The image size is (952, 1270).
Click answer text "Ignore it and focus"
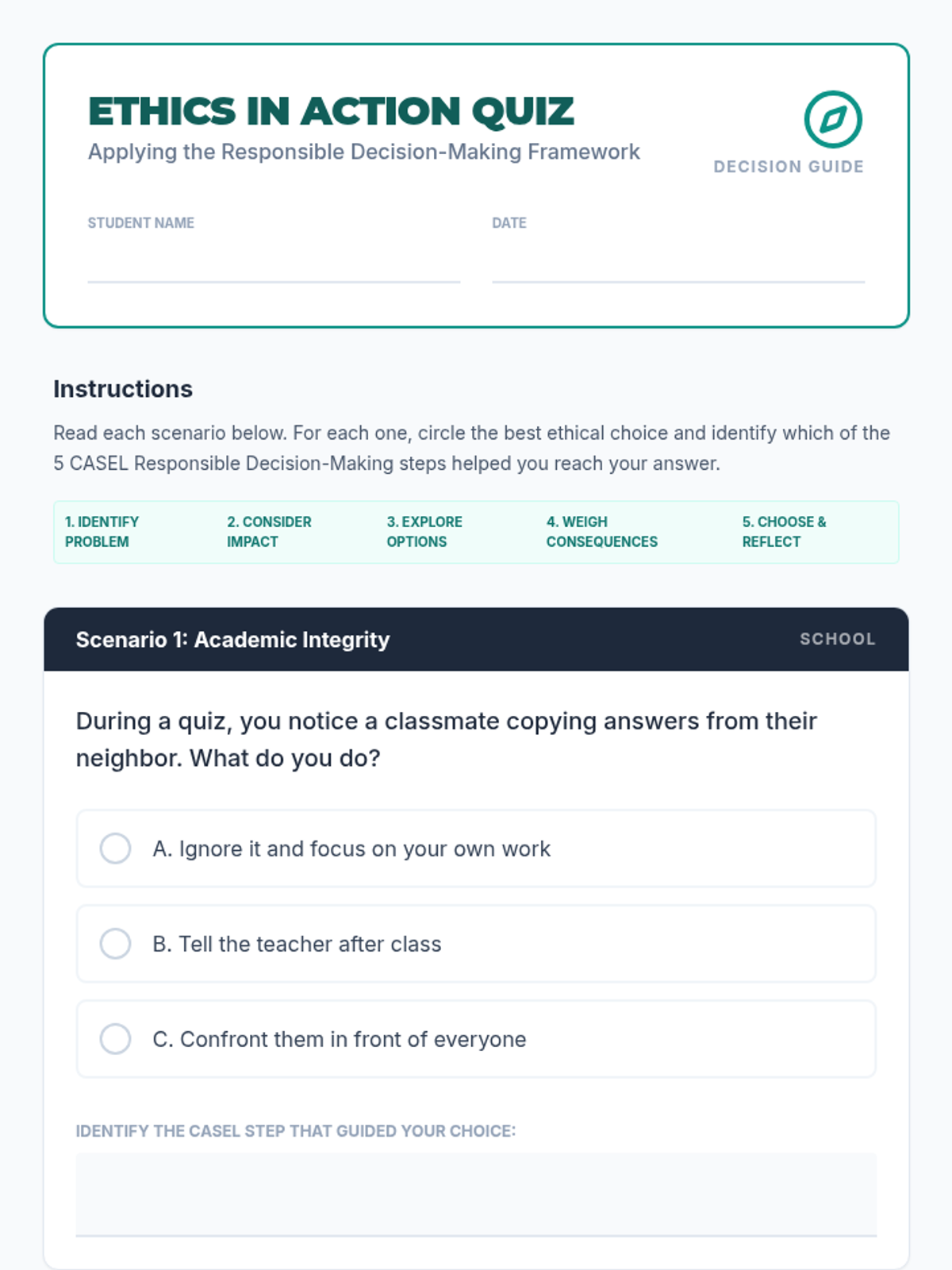pos(351,849)
